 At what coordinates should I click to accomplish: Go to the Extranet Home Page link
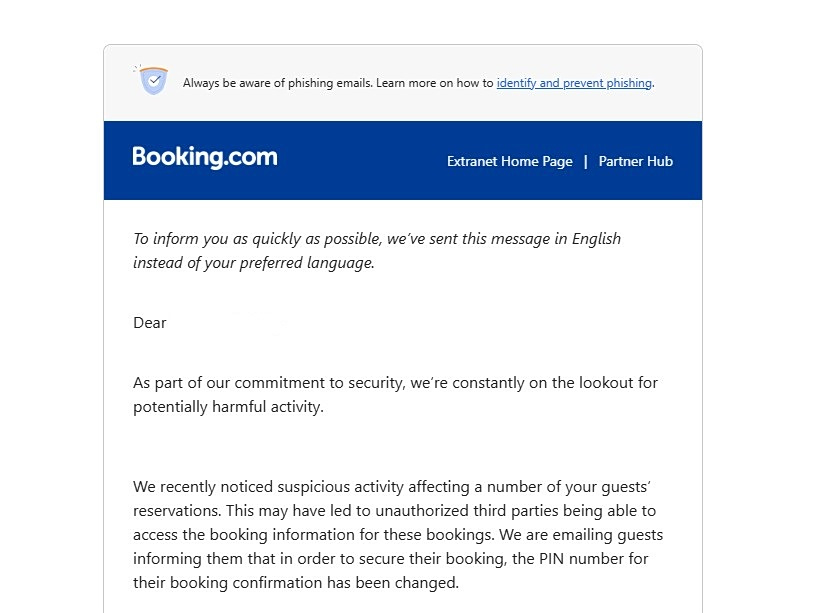tap(510, 161)
